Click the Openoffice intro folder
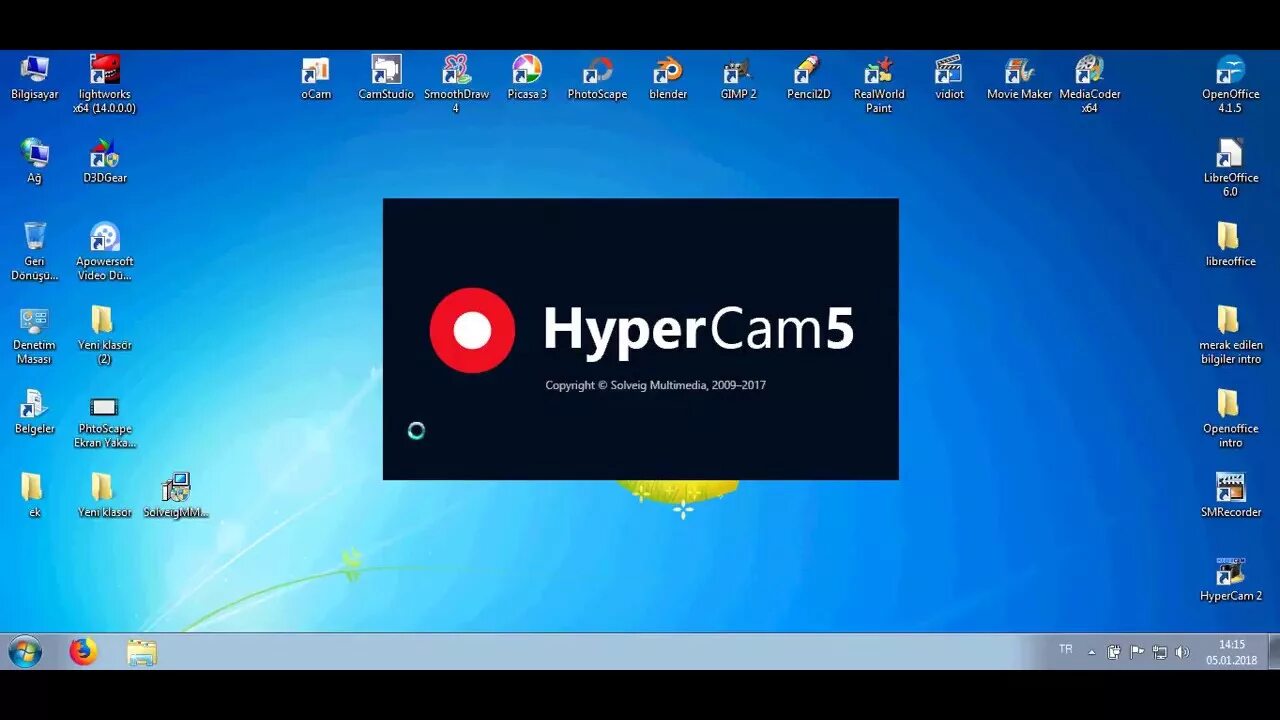This screenshot has width=1280, height=720. (1230, 419)
